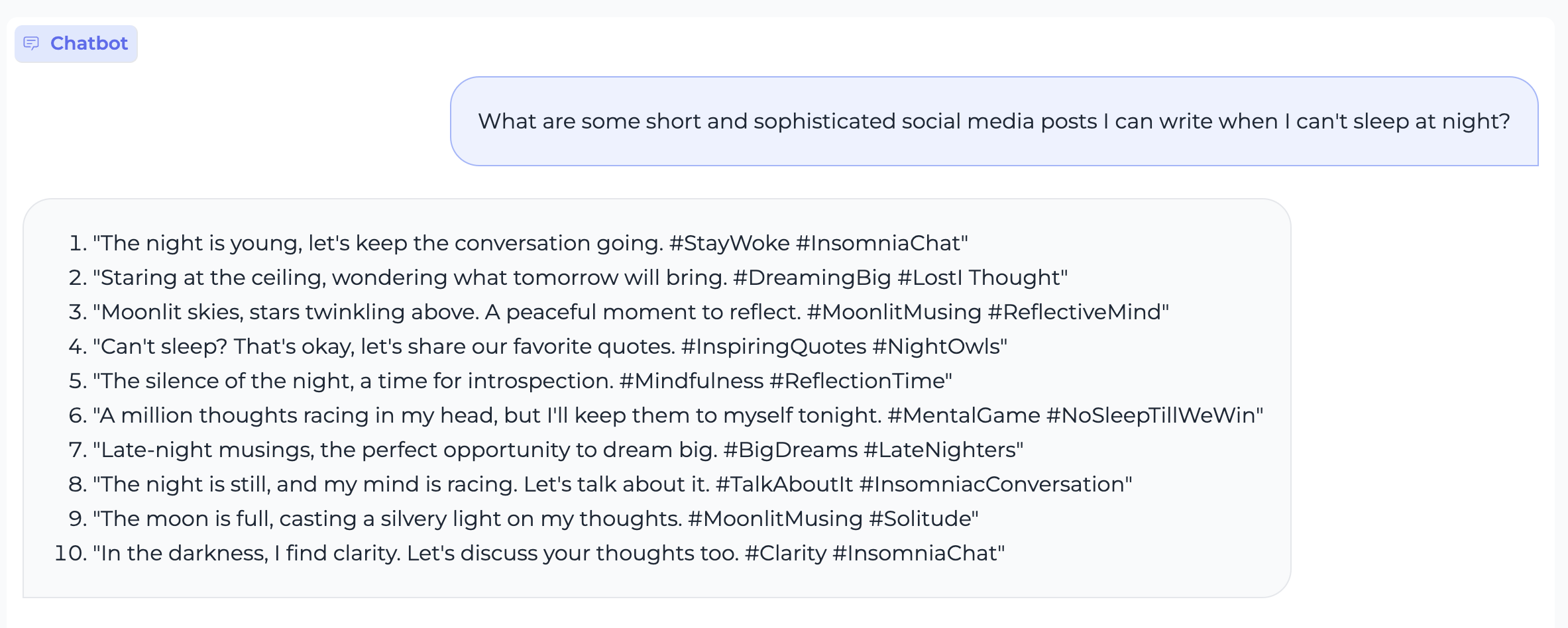Select the #TalkAboutIt hashtag
The width and height of the screenshot is (1568, 628).
pos(785,484)
